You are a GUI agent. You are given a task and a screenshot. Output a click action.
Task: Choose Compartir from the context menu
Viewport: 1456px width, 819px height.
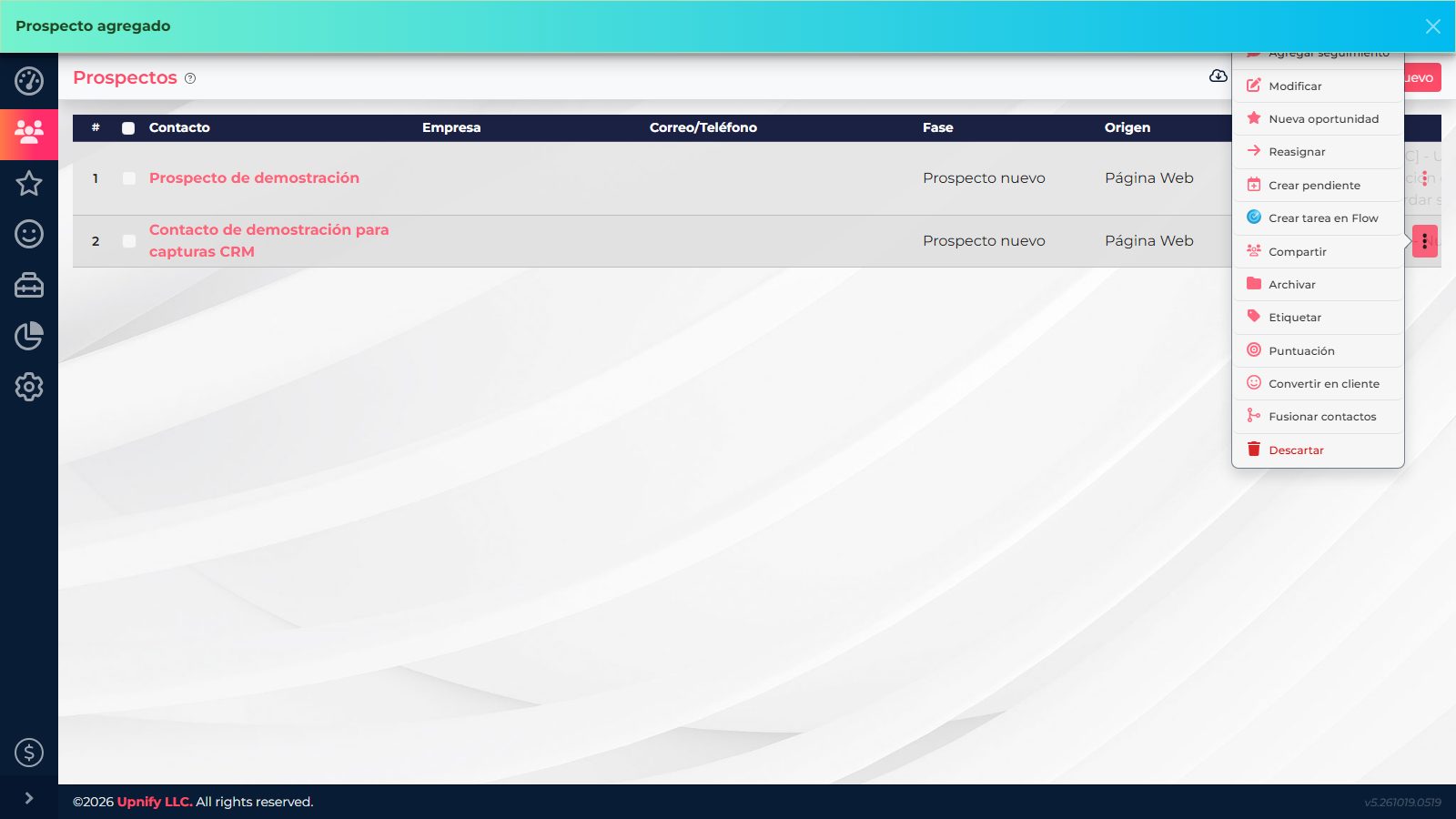click(1318, 252)
